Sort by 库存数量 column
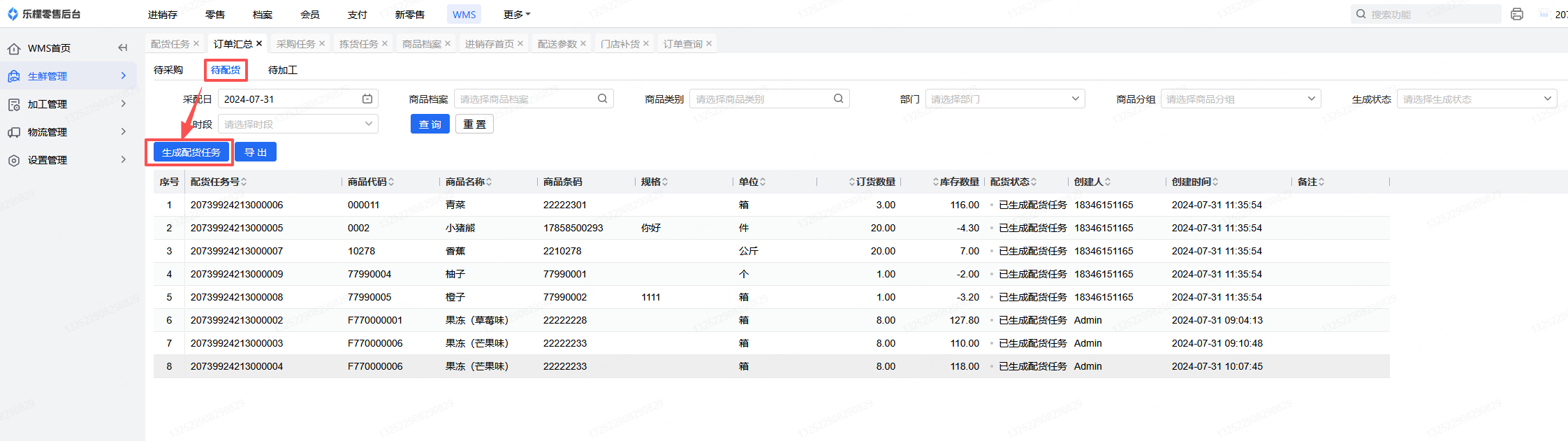This screenshot has width=1568, height=441. 936,182
